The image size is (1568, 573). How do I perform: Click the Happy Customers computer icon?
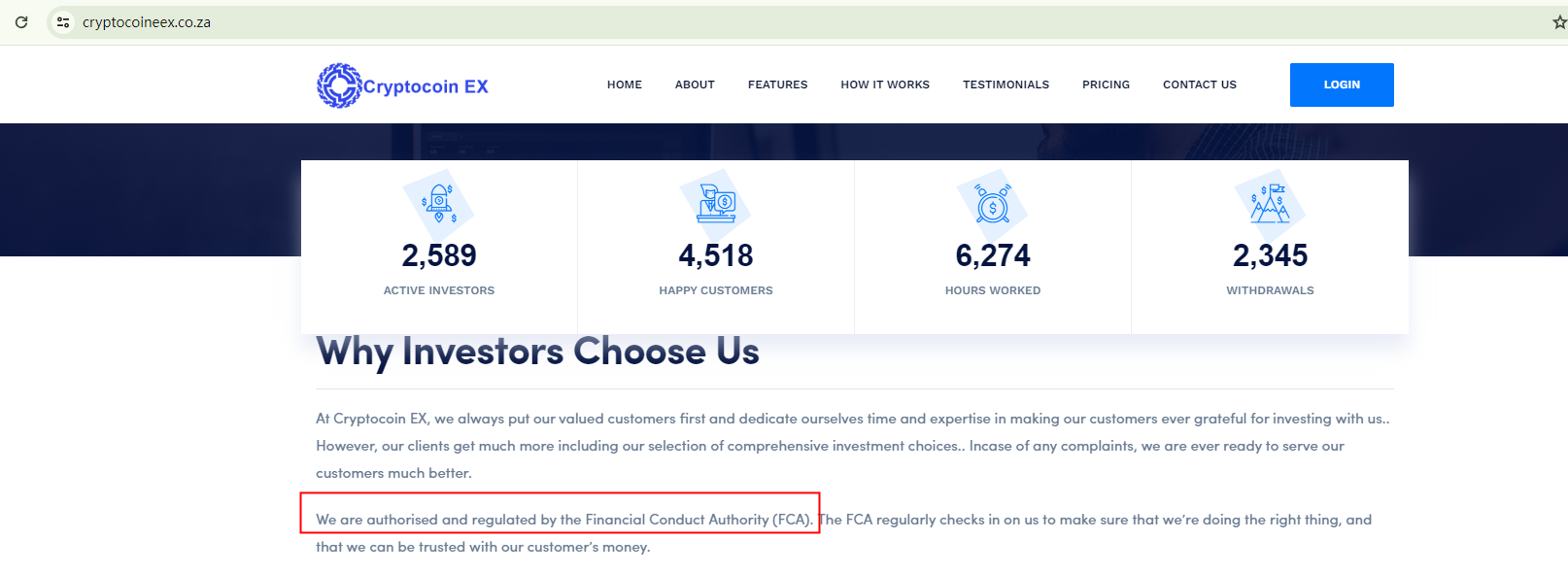click(716, 203)
